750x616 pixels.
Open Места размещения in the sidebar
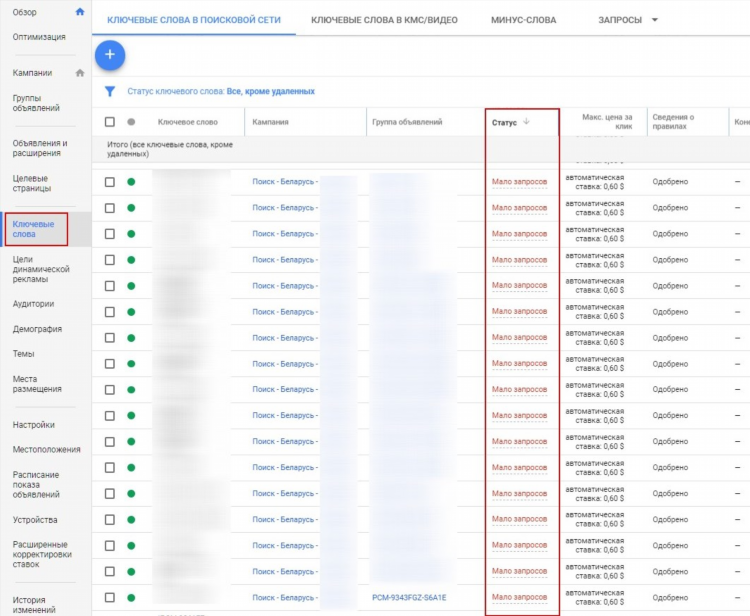tap(37, 384)
